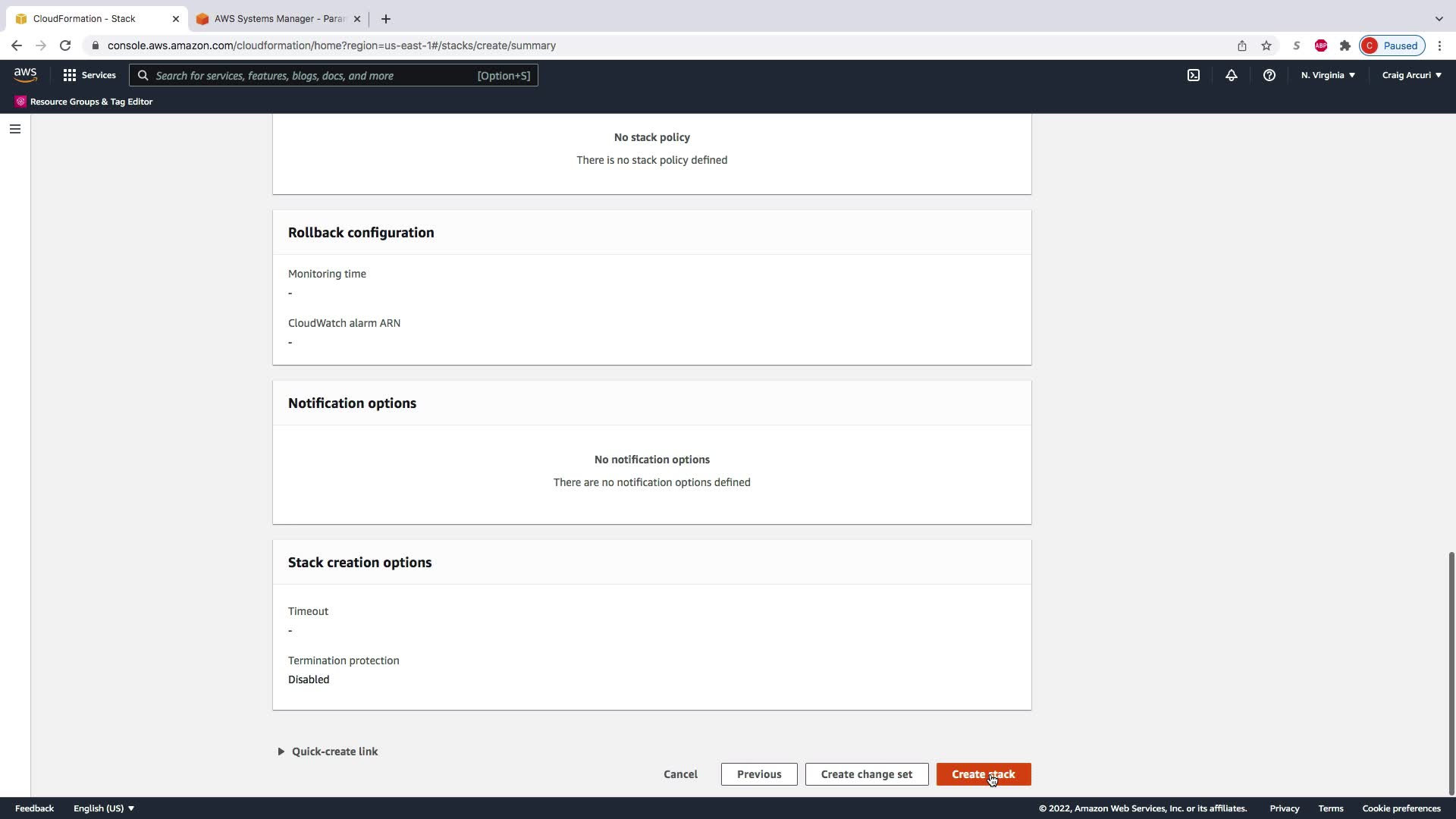The image size is (1456, 819).
Task: Open a new browser tab
Action: [386, 19]
